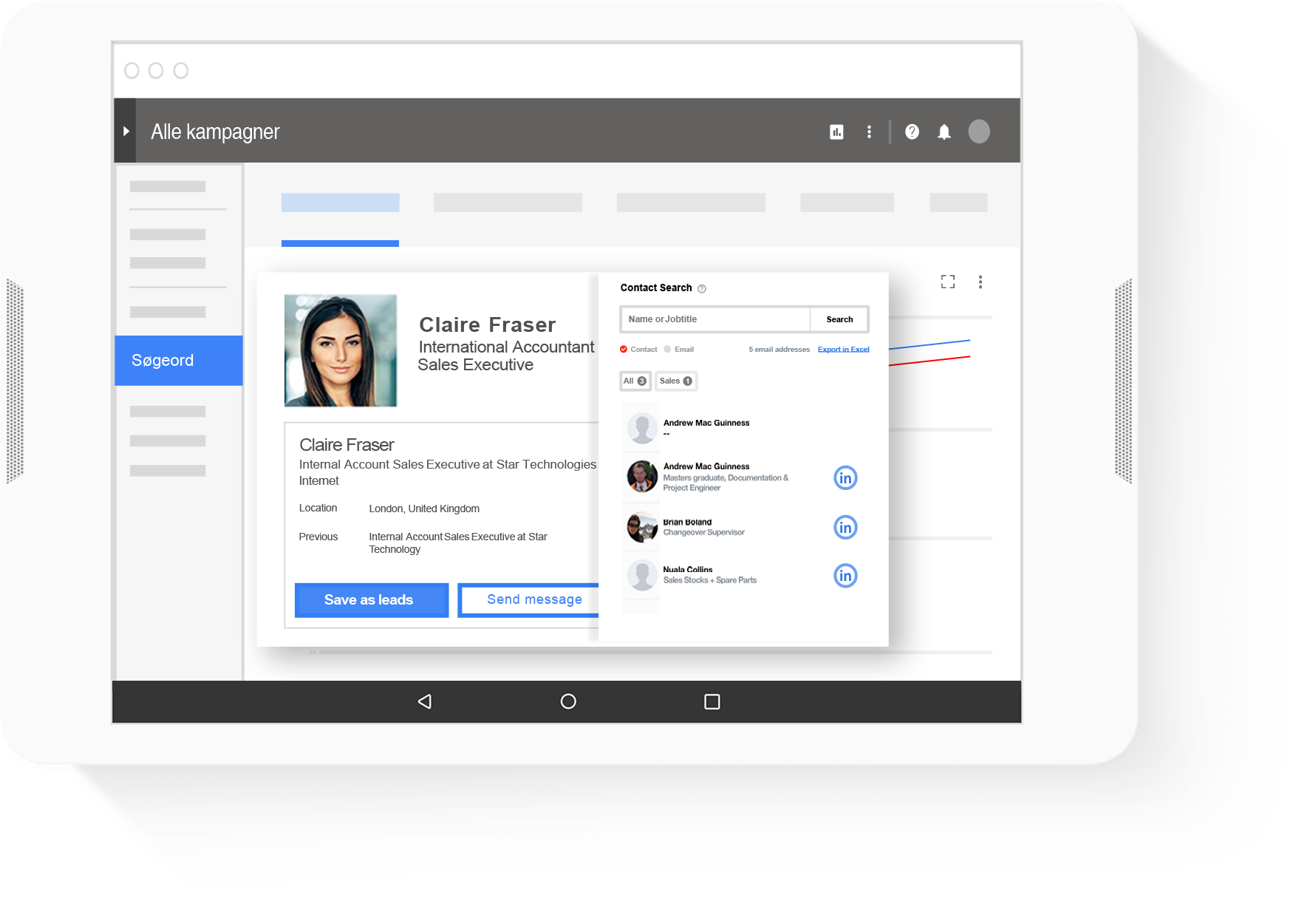Image resolution: width=1316 pixels, height=915 pixels.
Task: Open LinkedIn profile for Brian Boland
Action: point(845,527)
